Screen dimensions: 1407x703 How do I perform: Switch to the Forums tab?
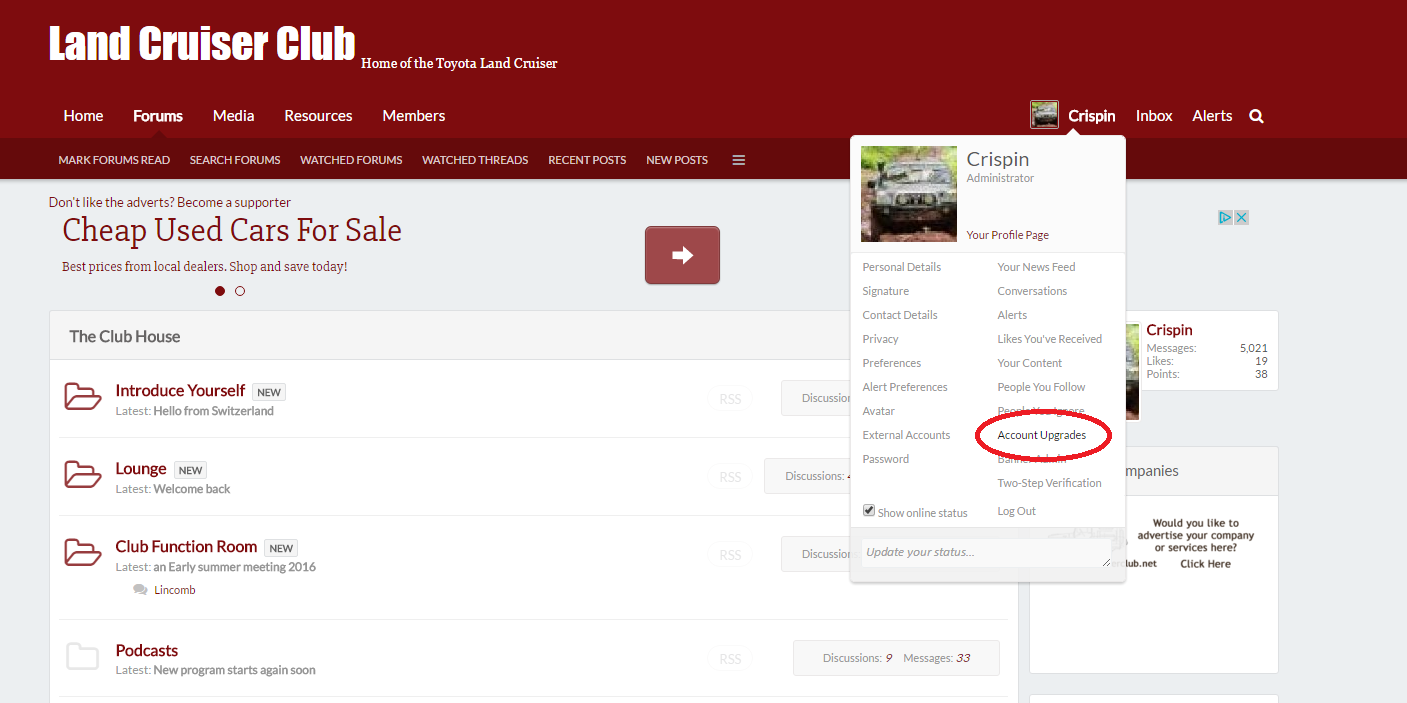158,116
